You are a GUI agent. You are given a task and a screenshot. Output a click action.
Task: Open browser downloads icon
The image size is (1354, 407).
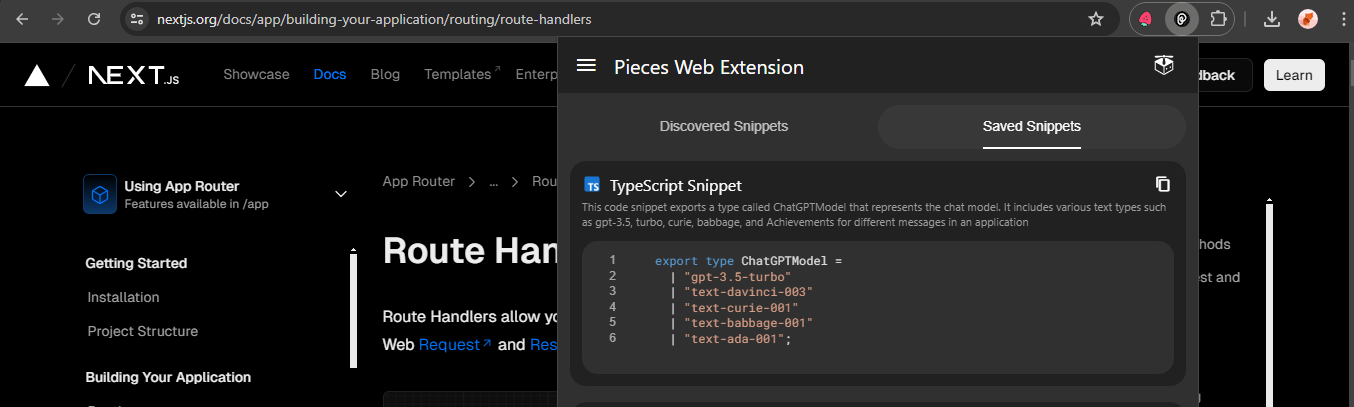click(1272, 19)
